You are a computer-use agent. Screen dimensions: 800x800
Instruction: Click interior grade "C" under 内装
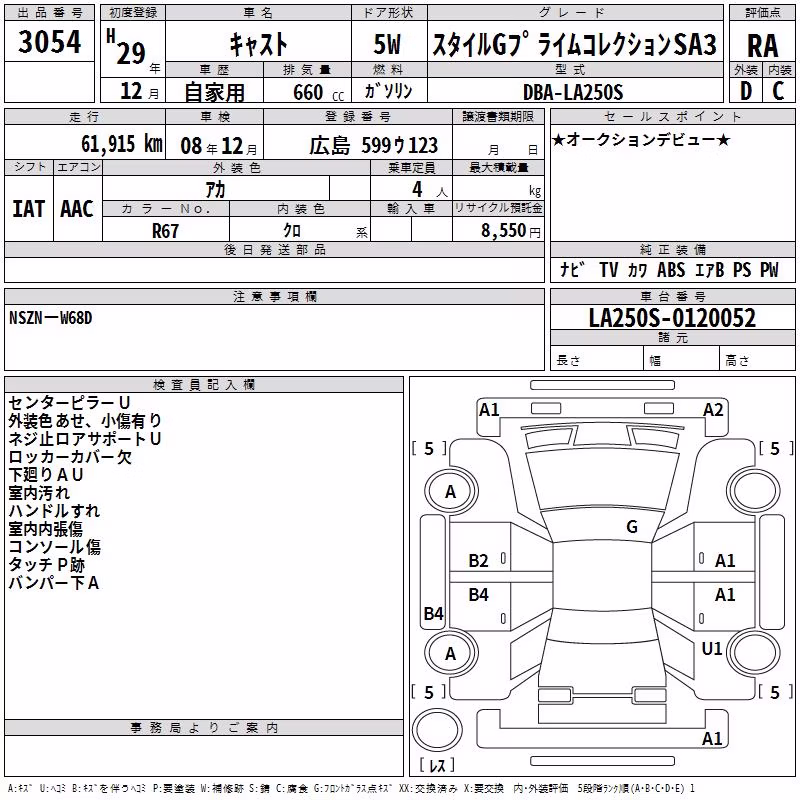(x=778, y=91)
